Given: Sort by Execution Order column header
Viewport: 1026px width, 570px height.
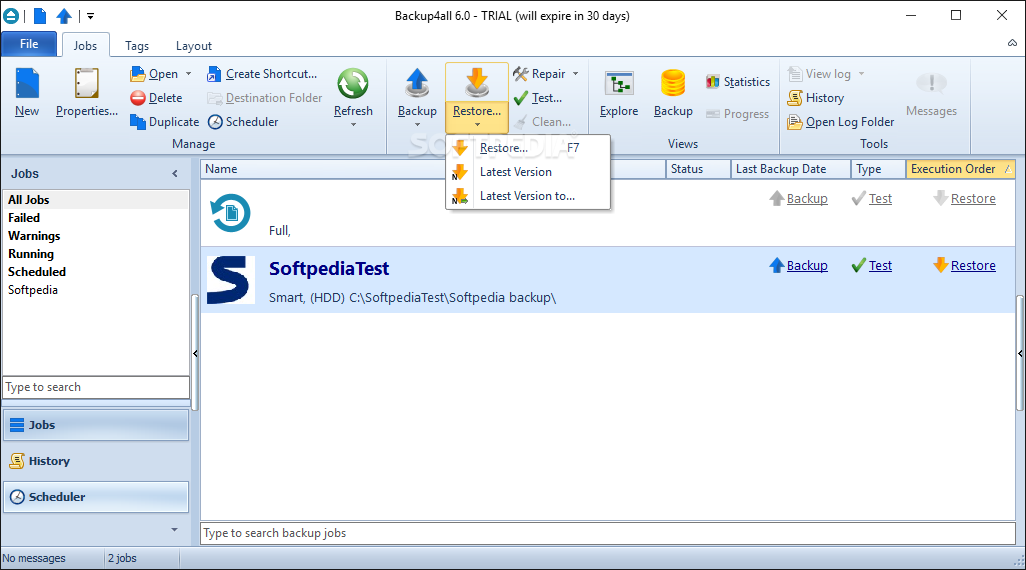Looking at the screenshot, I should click(961, 169).
